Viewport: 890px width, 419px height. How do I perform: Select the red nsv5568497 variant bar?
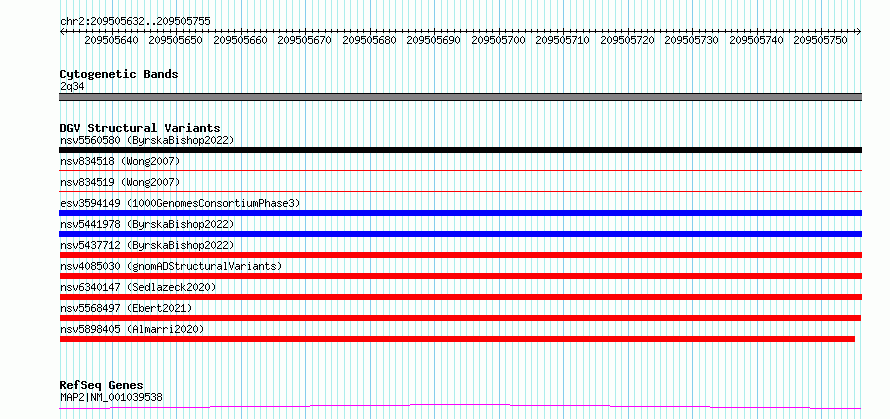[x=460, y=318]
